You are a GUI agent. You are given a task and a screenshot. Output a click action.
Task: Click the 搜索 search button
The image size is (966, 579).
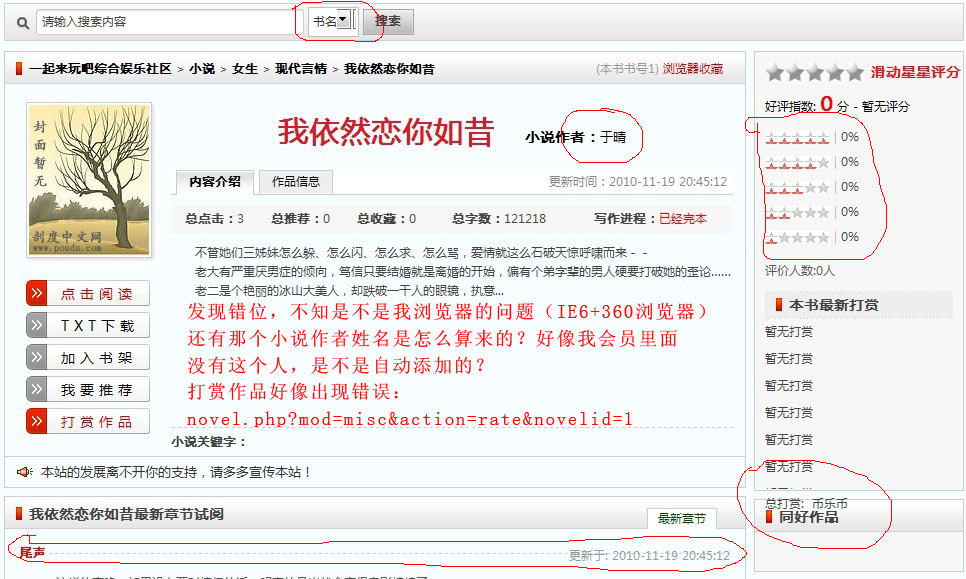point(388,22)
